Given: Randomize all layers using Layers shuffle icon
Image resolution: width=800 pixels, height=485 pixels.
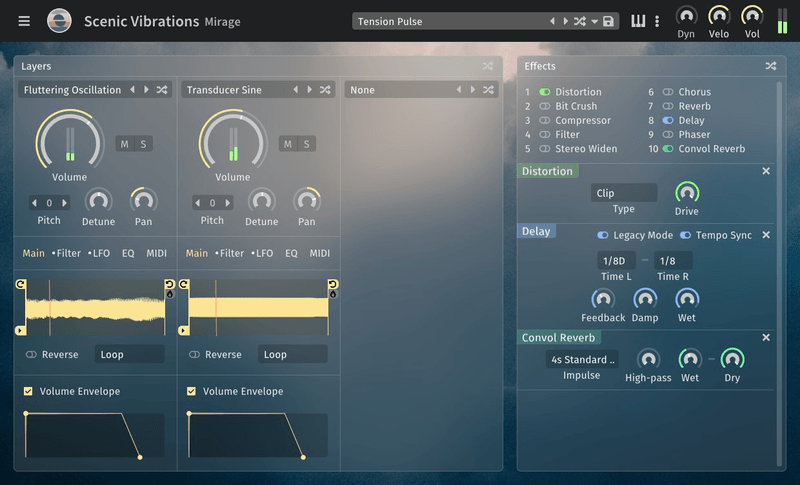Looking at the screenshot, I should click(x=488, y=66).
